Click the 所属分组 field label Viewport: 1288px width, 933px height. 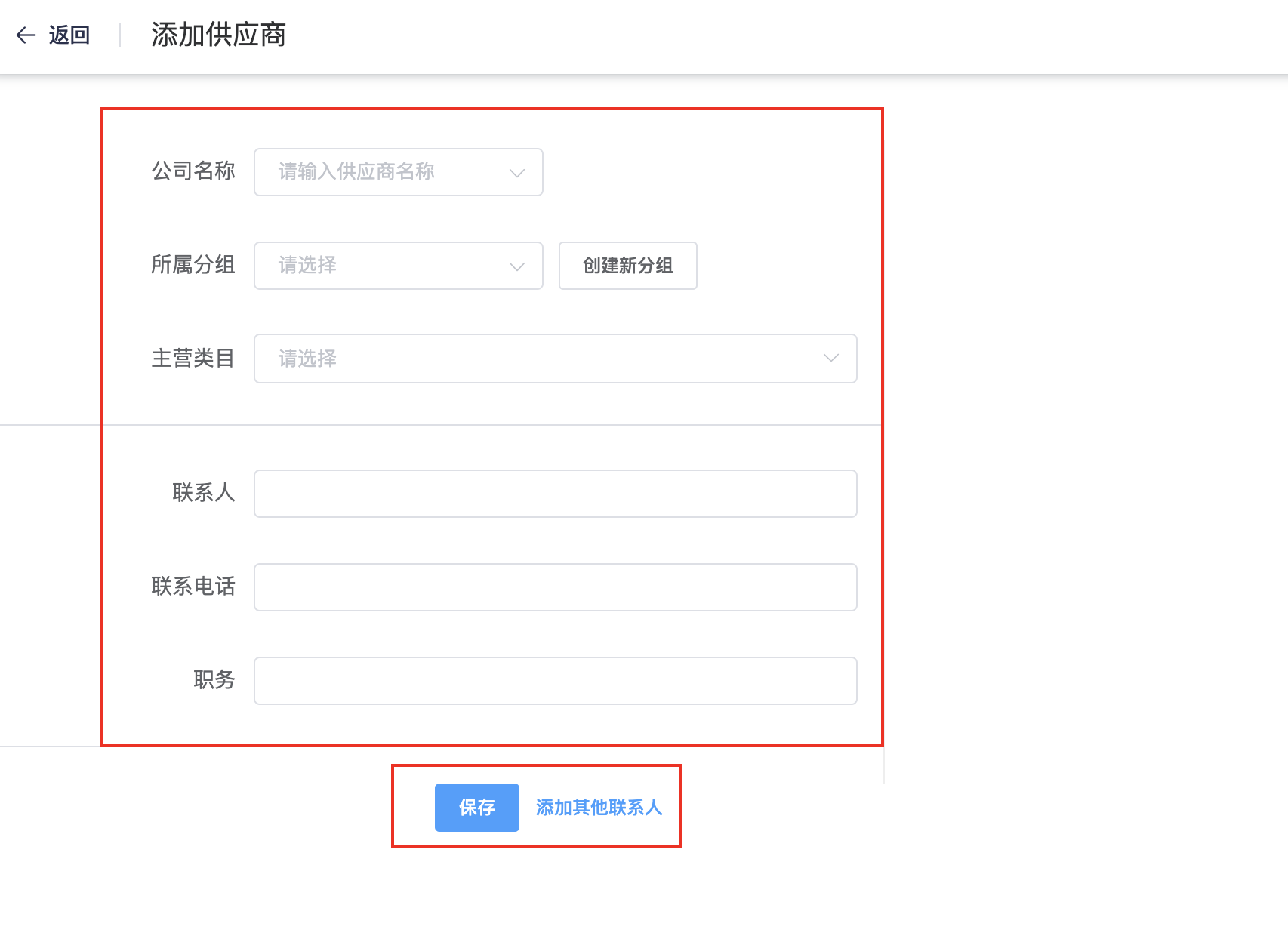coord(193,265)
